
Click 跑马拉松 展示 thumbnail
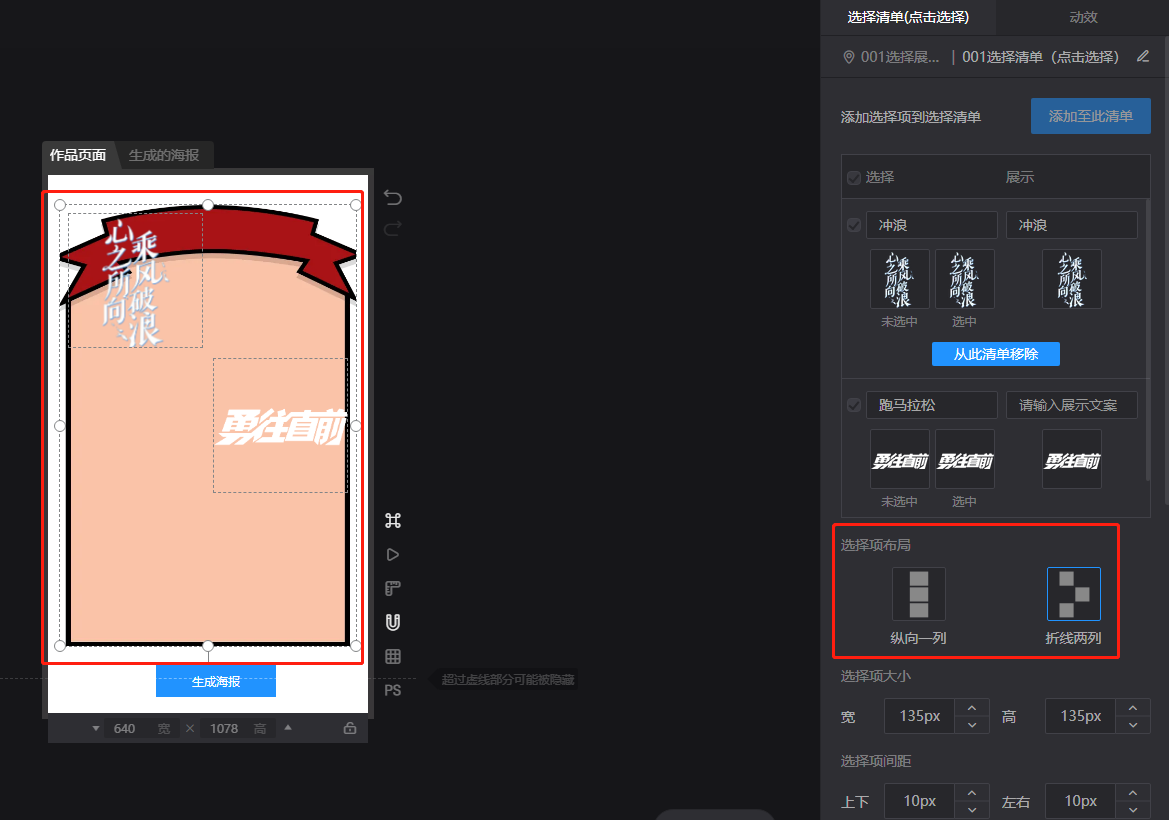[x=1072, y=459]
